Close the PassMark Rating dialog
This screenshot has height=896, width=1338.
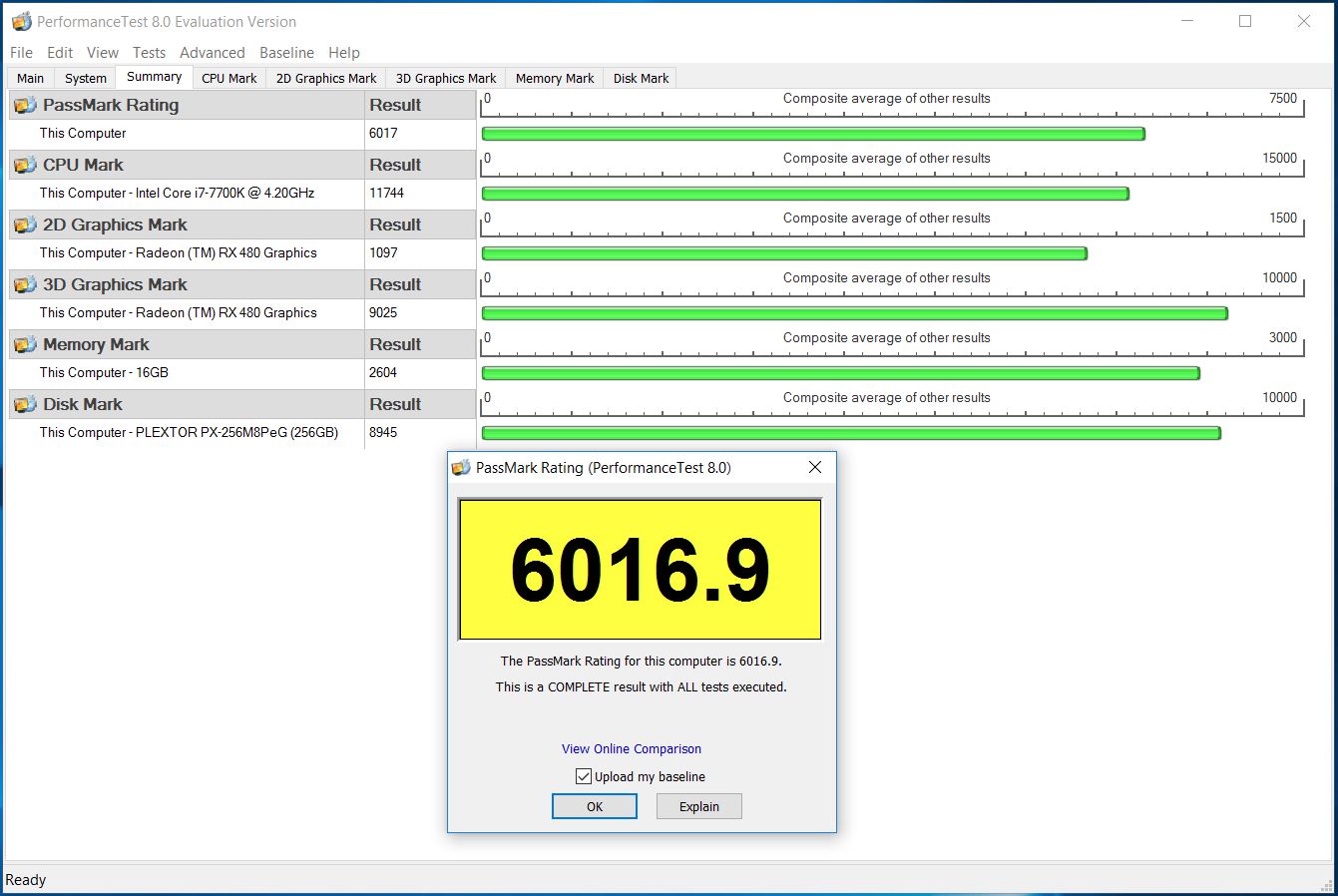pos(814,468)
